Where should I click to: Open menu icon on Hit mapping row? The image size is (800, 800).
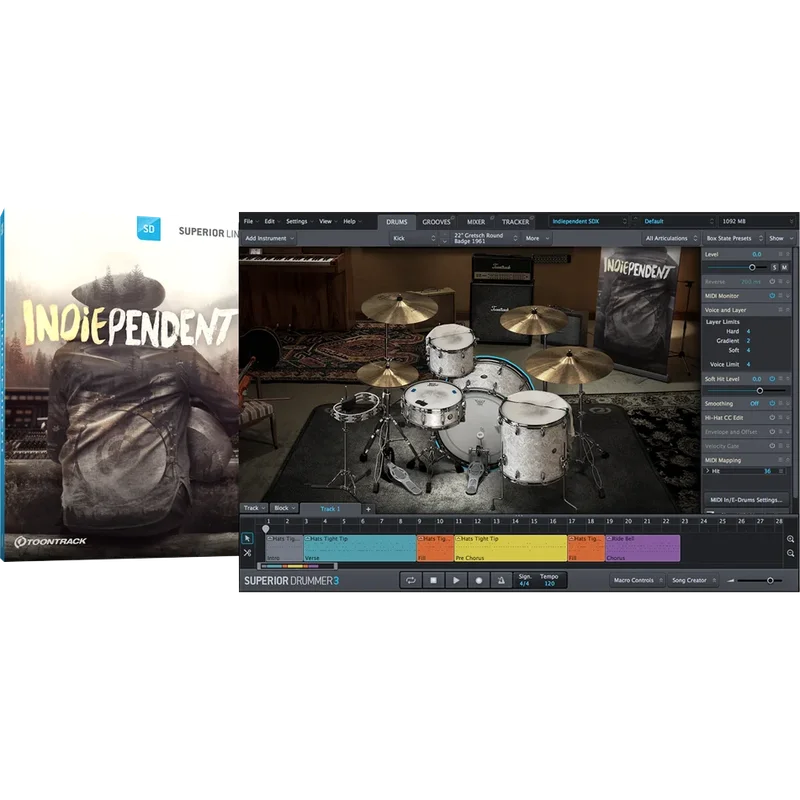[781, 471]
